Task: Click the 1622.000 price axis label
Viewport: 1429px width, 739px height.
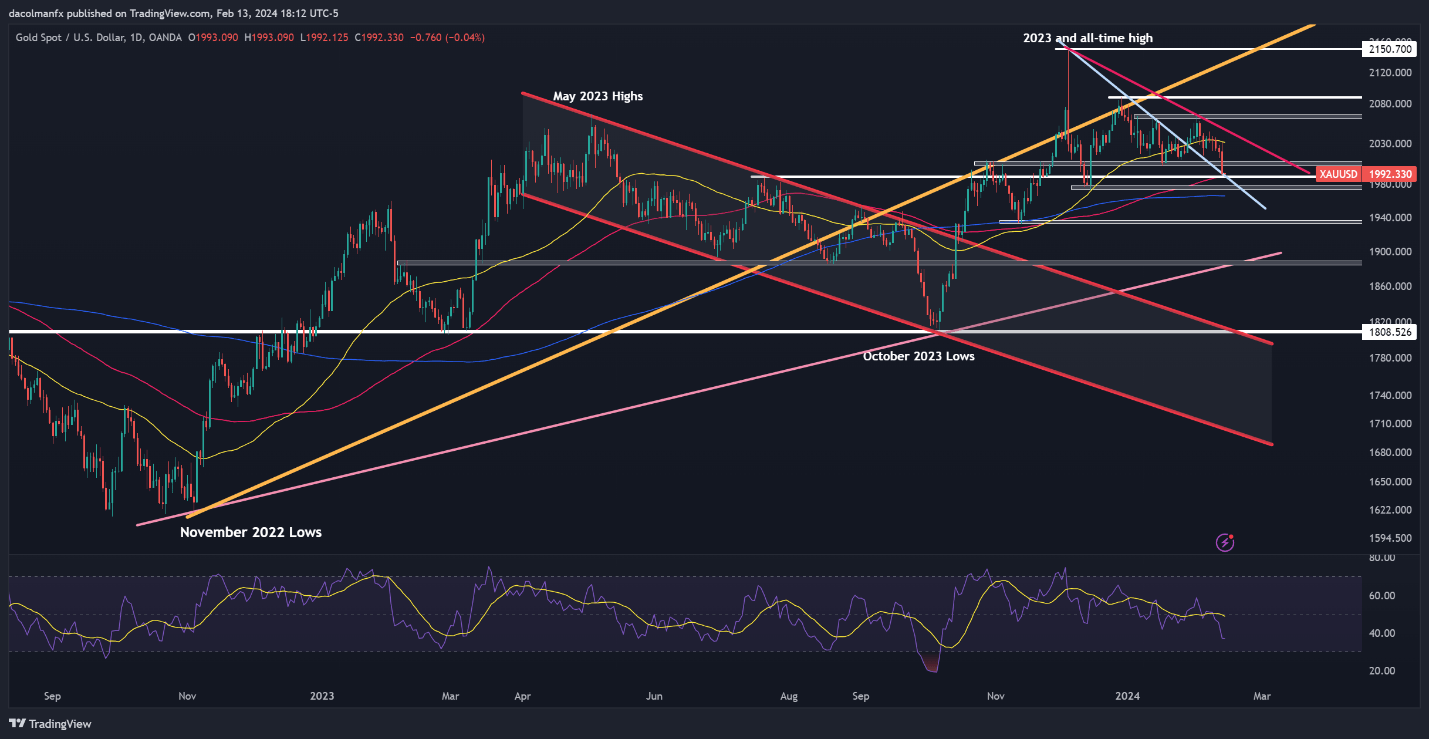Action: pos(1389,510)
